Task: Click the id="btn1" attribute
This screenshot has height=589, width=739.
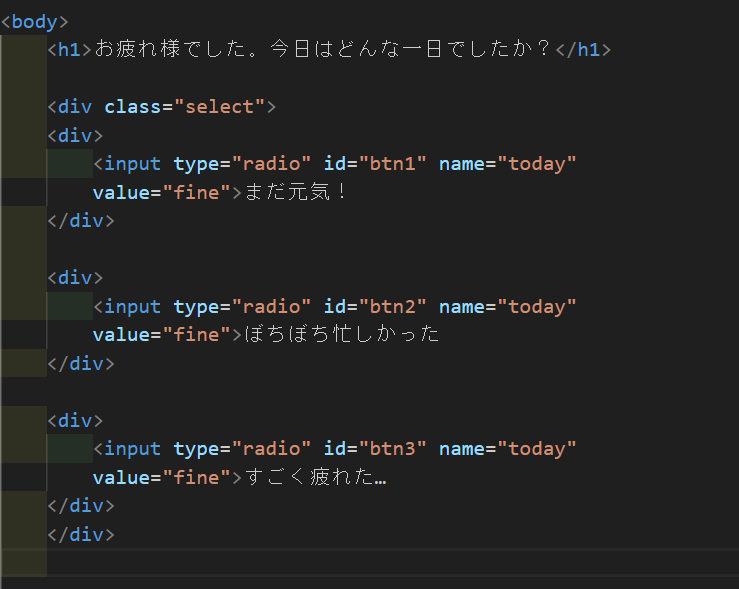Action: pyautogui.click(x=375, y=164)
